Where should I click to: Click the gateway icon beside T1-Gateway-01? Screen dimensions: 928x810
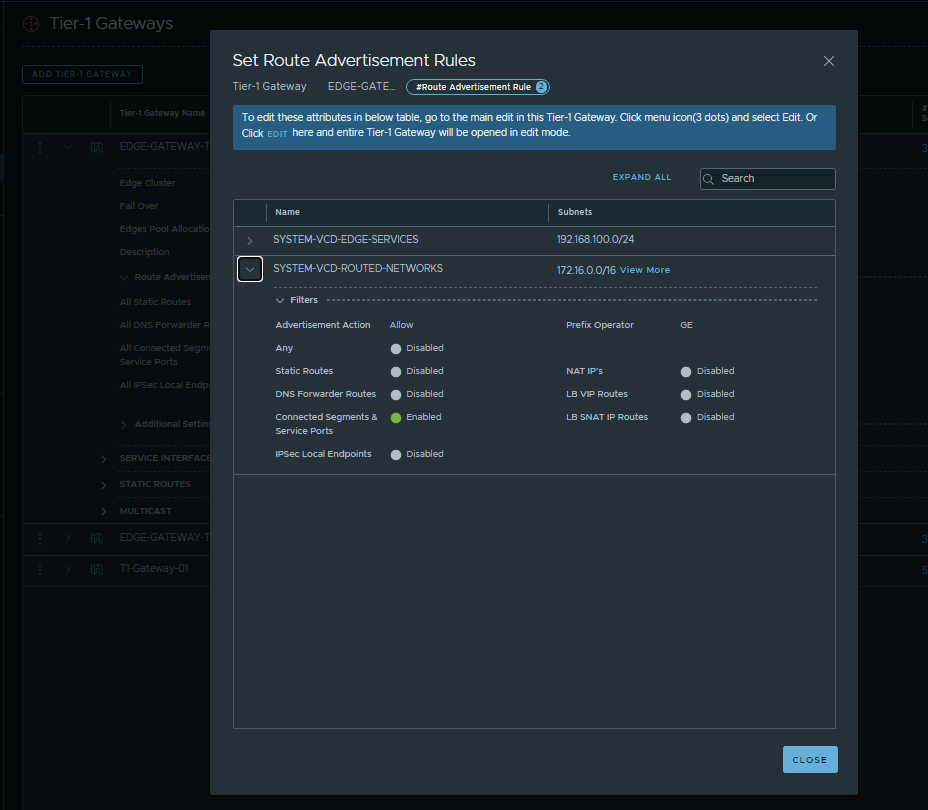point(97,569)
